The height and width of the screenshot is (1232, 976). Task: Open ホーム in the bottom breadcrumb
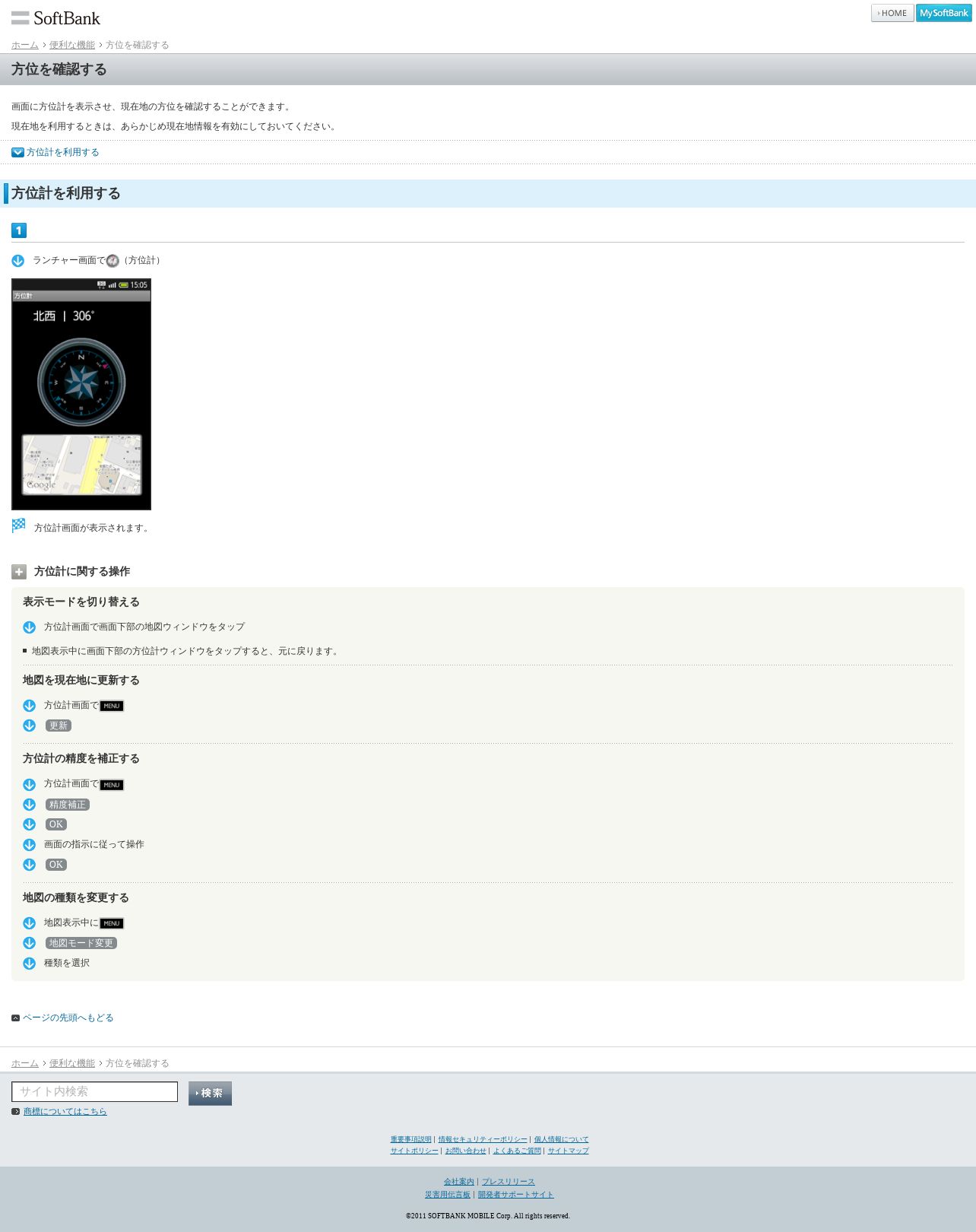pos(25,1063)
